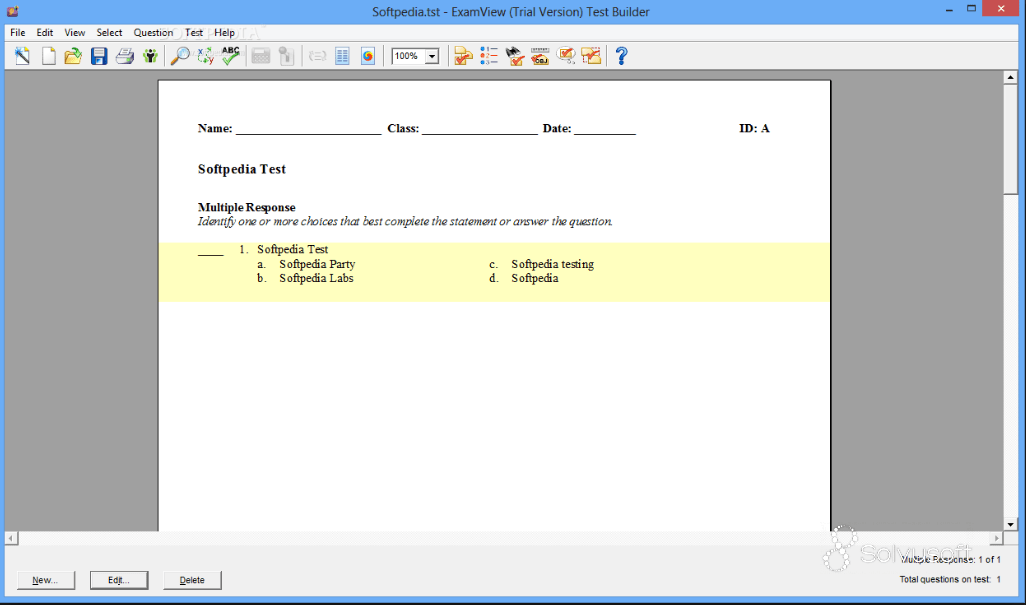Run the spelling checker
The image size is (1026, 605).
click(x=230, y=55)
